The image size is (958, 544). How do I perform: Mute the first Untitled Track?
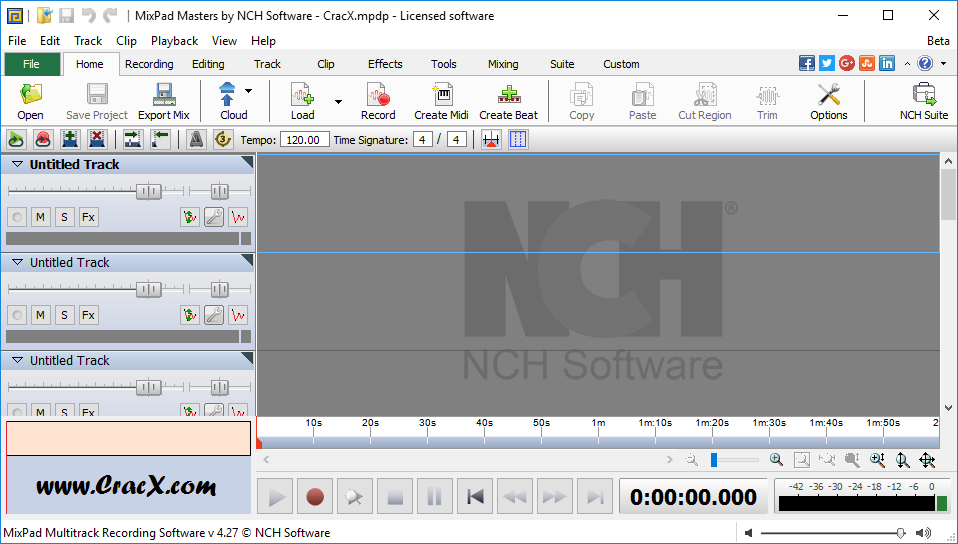[40, 217]
